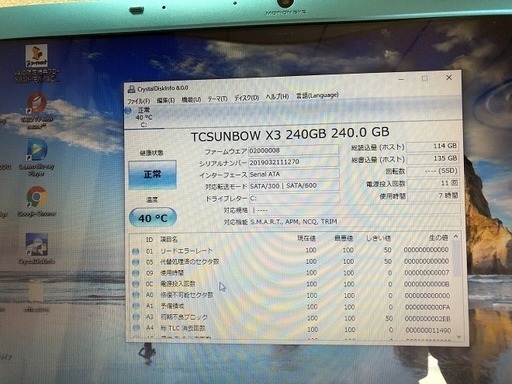This screenshot has width=512, height=384.
Task: Click the status circle icon of row 05
Action: (x=135, y=262)
